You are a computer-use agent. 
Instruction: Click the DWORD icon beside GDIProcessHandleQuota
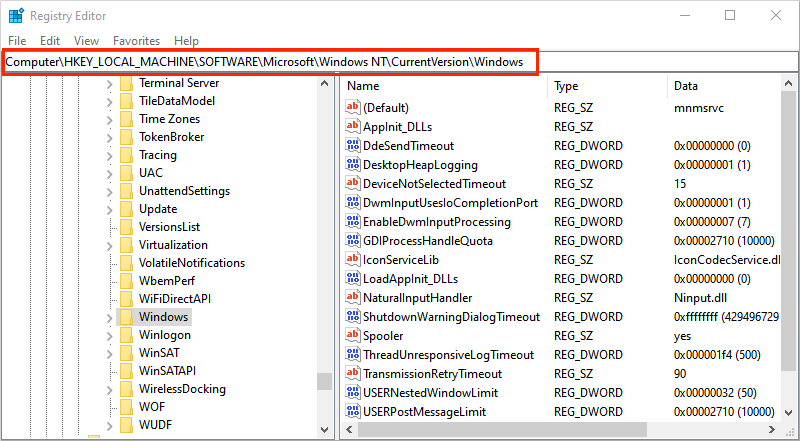point(353,240)
